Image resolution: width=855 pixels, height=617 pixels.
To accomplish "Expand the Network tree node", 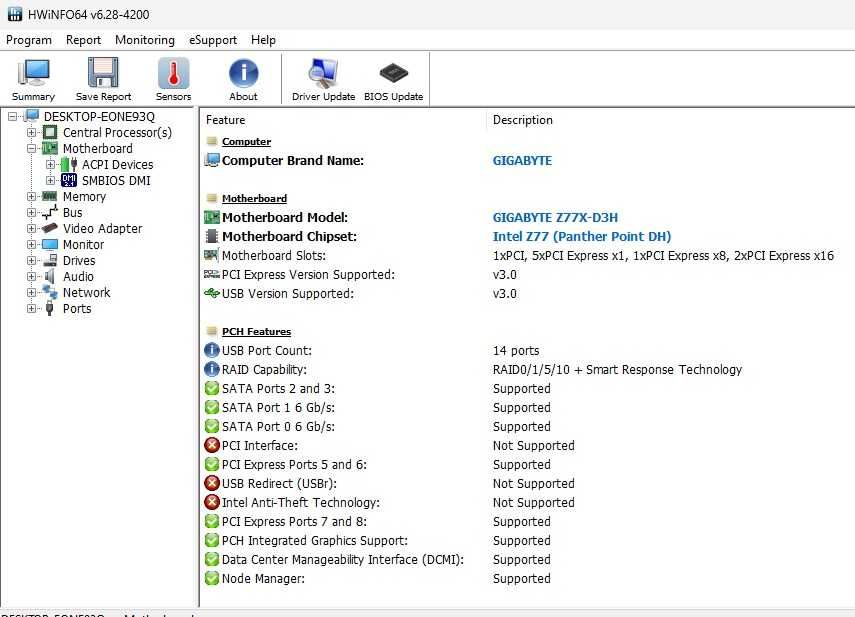I will click(x=31, y=293).
